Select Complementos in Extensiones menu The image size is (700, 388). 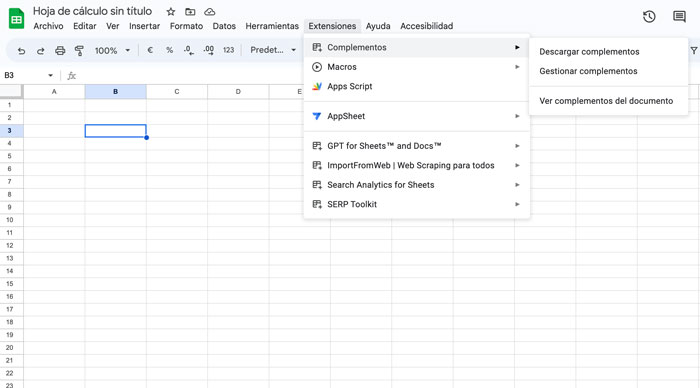point(417,47)
